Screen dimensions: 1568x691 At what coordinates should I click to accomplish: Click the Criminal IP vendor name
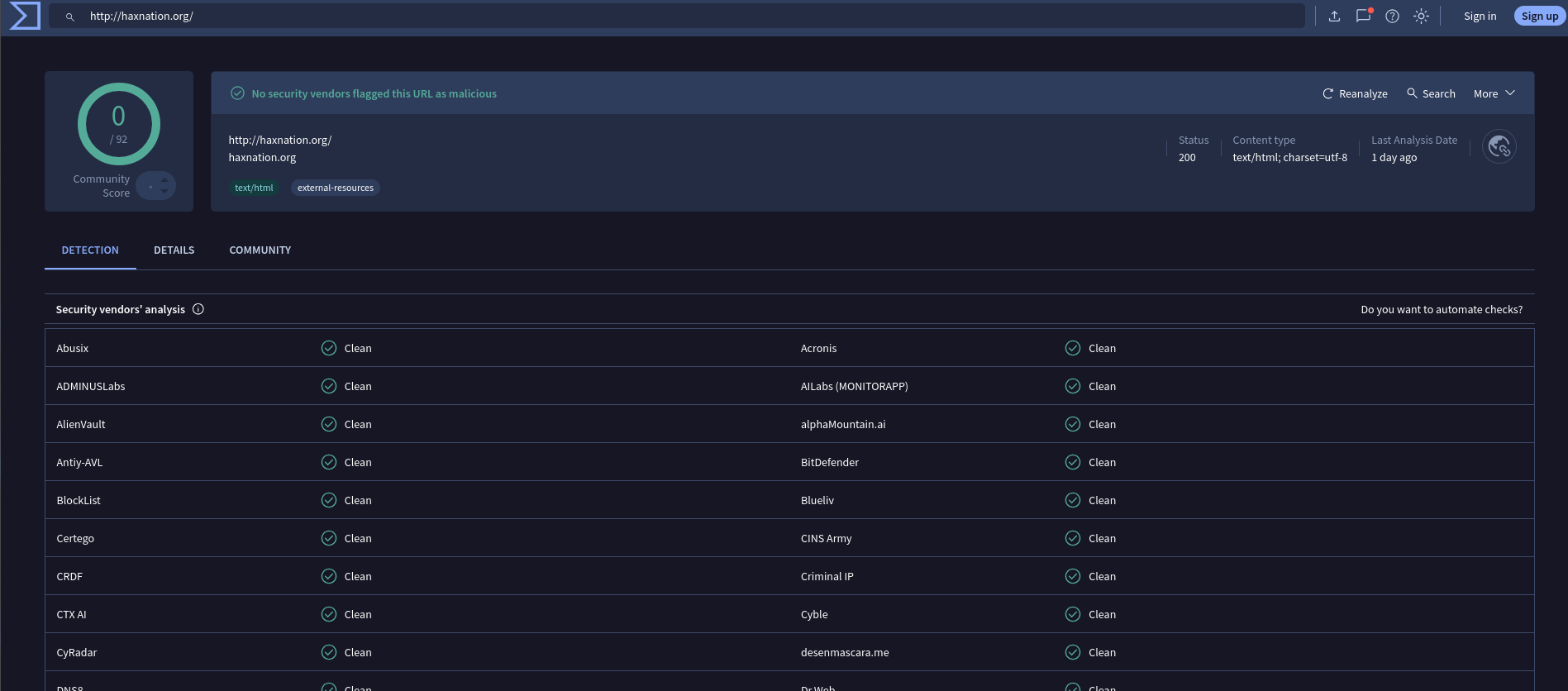point(827,576)
